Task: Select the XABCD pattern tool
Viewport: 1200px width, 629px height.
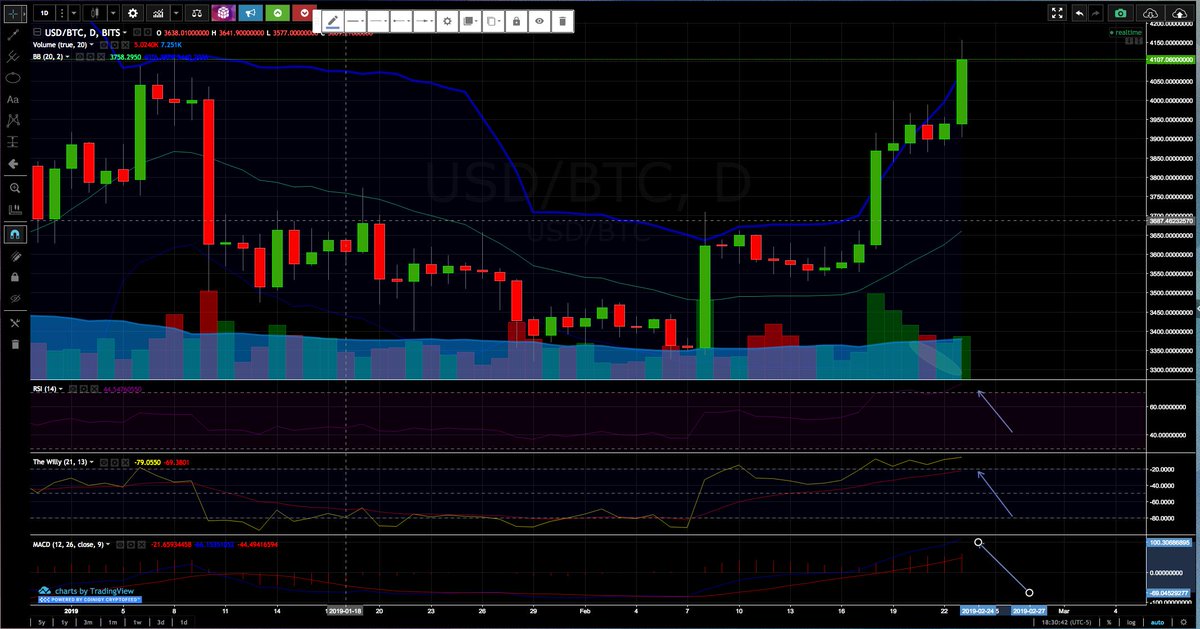Action: coord(13,120)
